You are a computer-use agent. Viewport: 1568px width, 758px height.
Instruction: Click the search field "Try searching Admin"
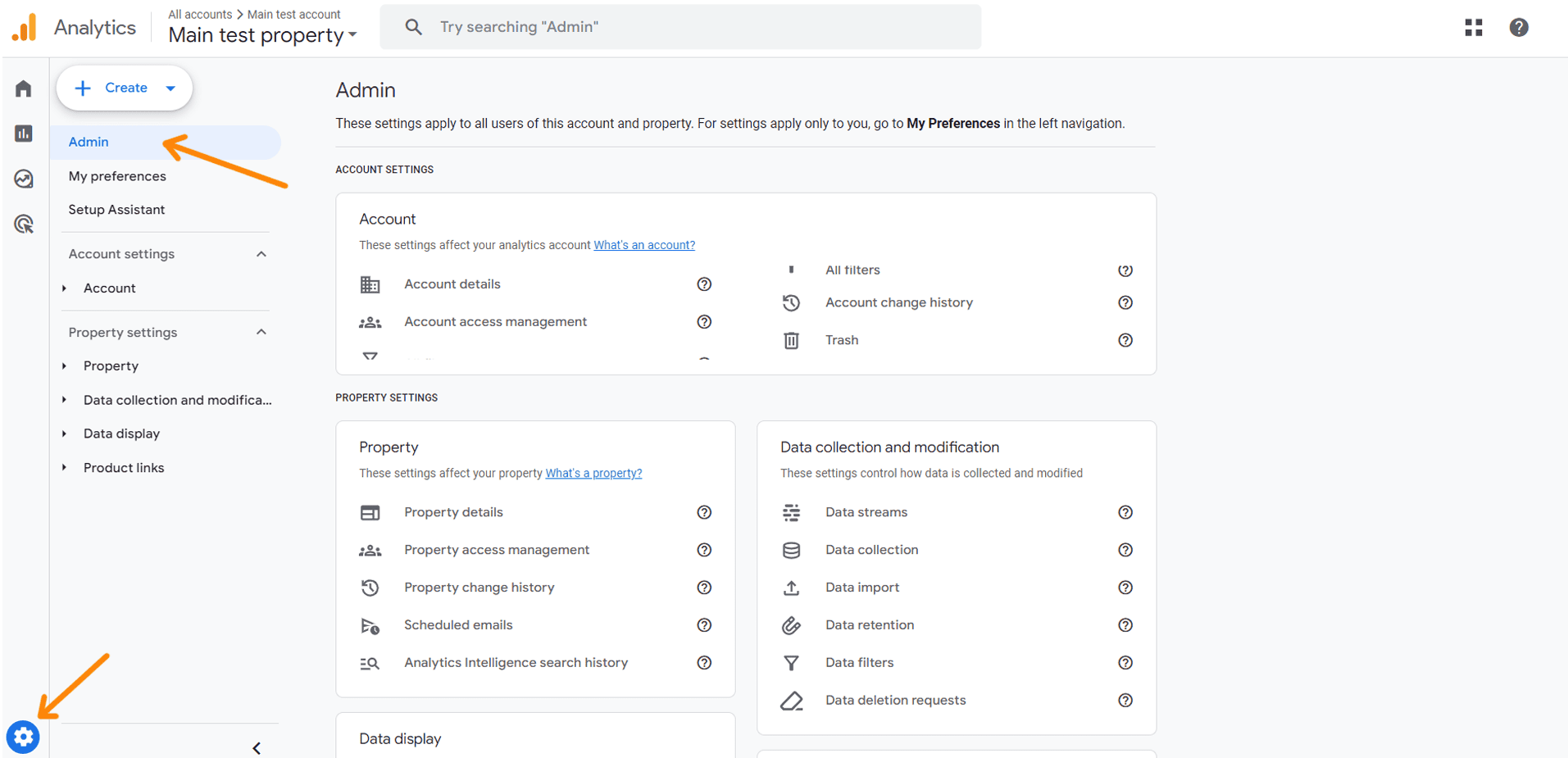tap(680, 27)
